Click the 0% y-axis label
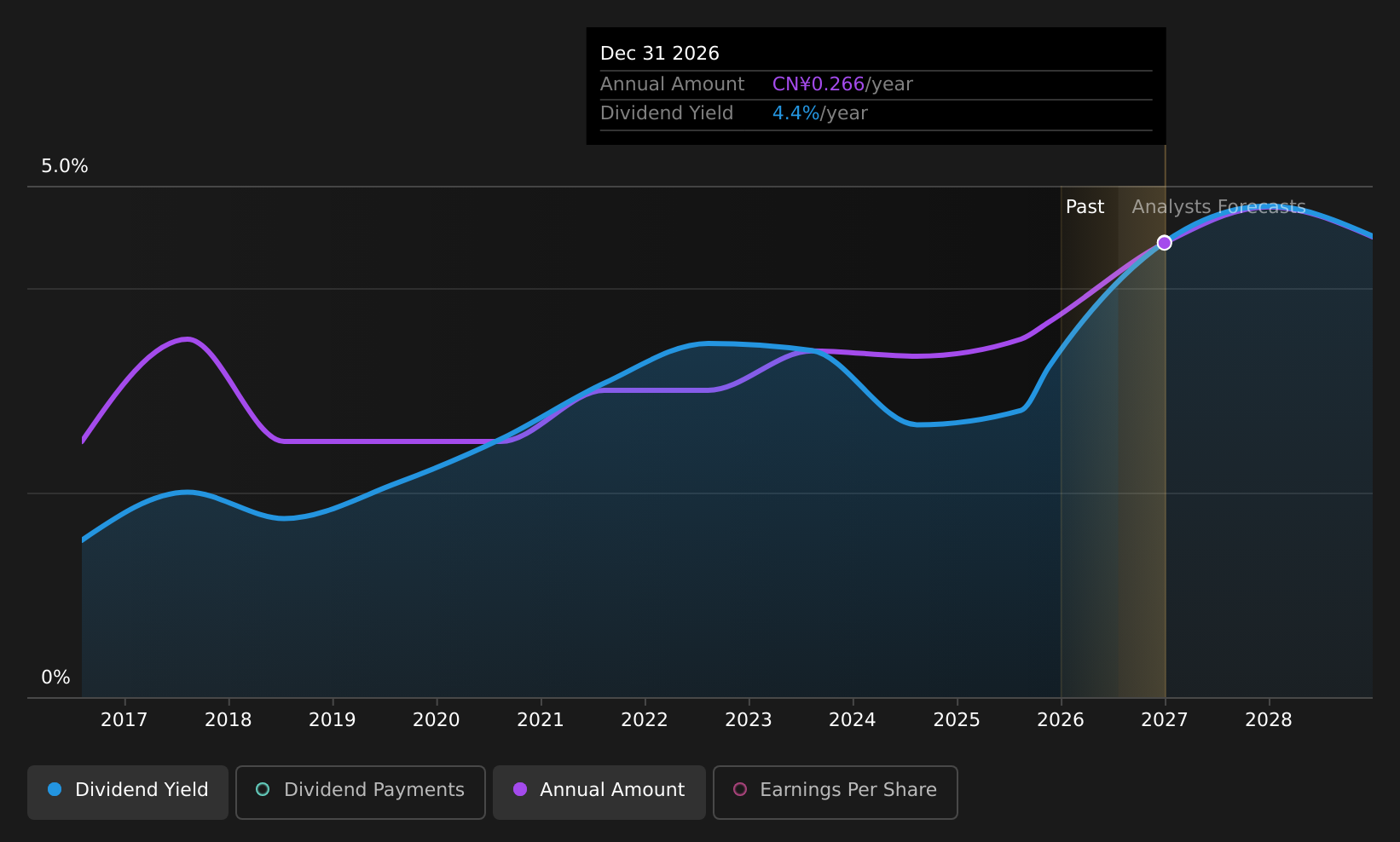The height and width of the screenshot is (842, 1400). point(56,678)
